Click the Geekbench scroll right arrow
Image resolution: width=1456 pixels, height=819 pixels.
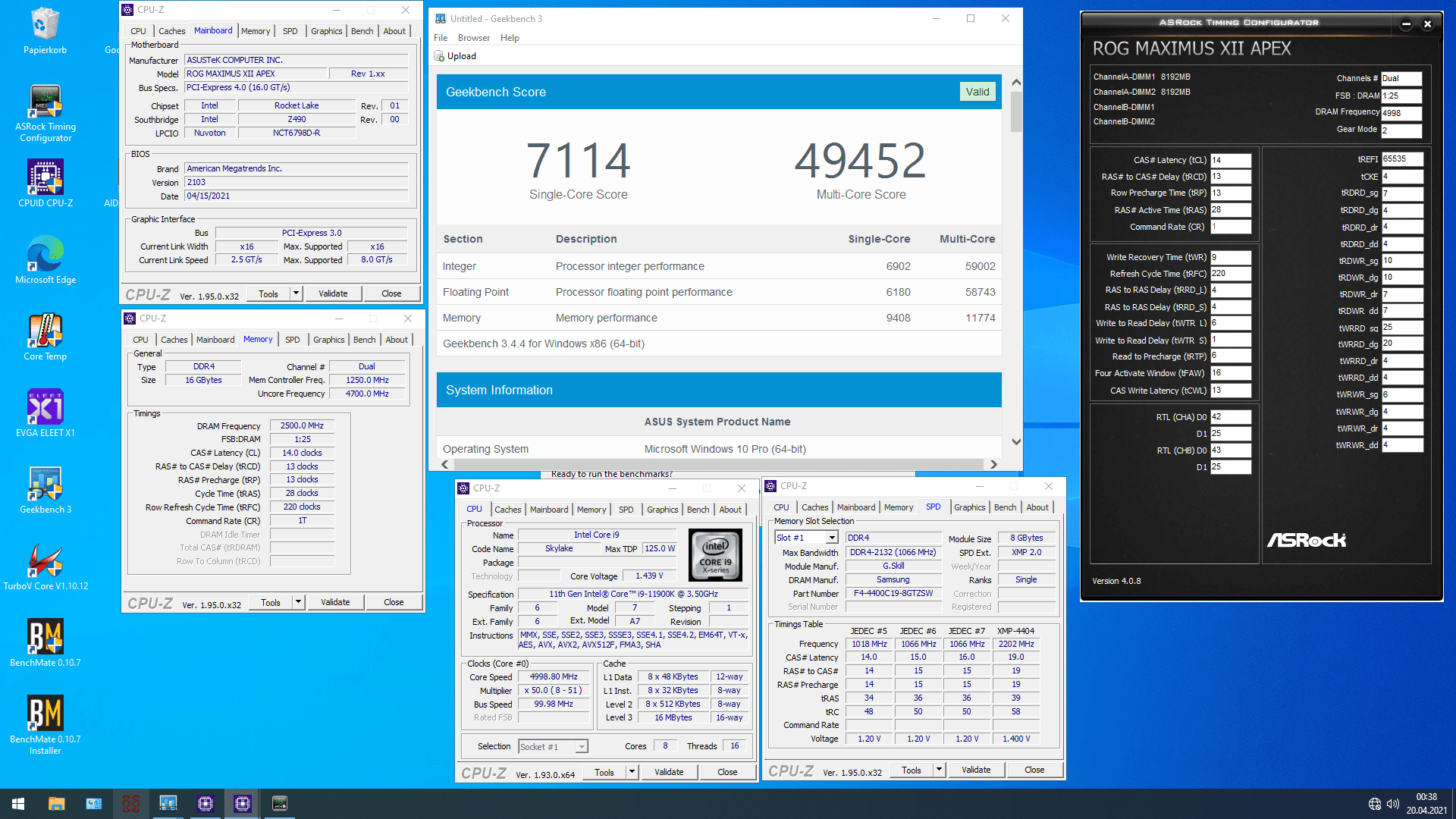click(x=993, y=464)
